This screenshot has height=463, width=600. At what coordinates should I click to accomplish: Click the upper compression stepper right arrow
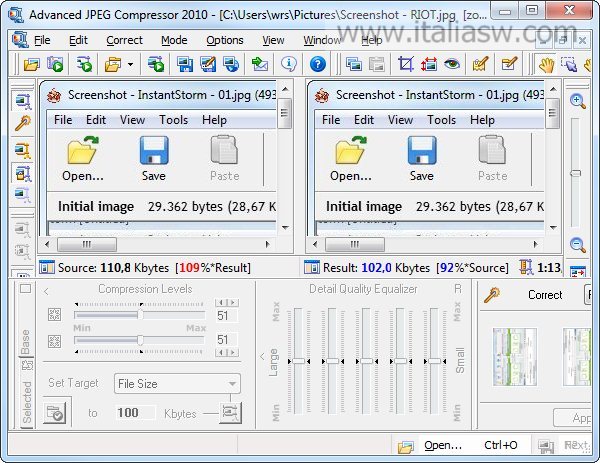point(233,303)
